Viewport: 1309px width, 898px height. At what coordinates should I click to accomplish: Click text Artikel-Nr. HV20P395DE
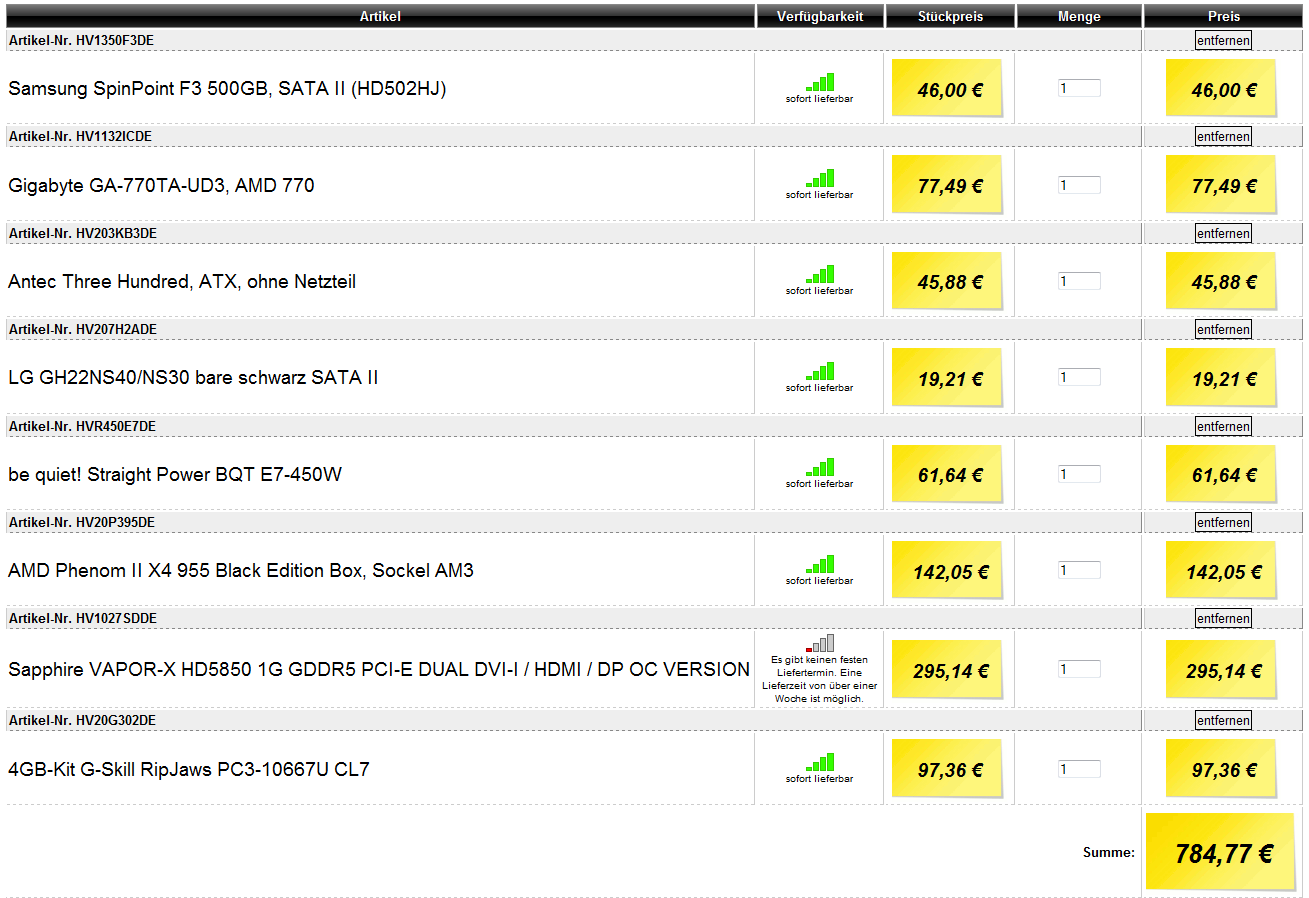(82, 522)
